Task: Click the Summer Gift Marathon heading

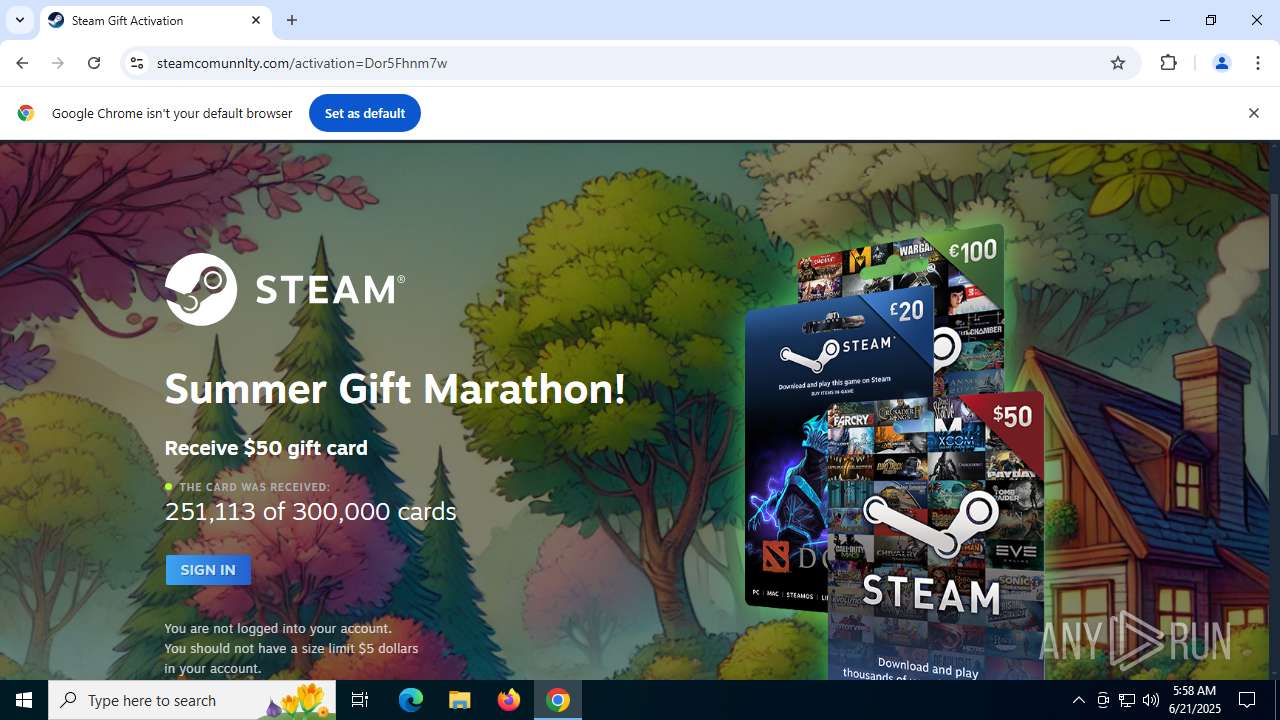Action: click(395, 389)
